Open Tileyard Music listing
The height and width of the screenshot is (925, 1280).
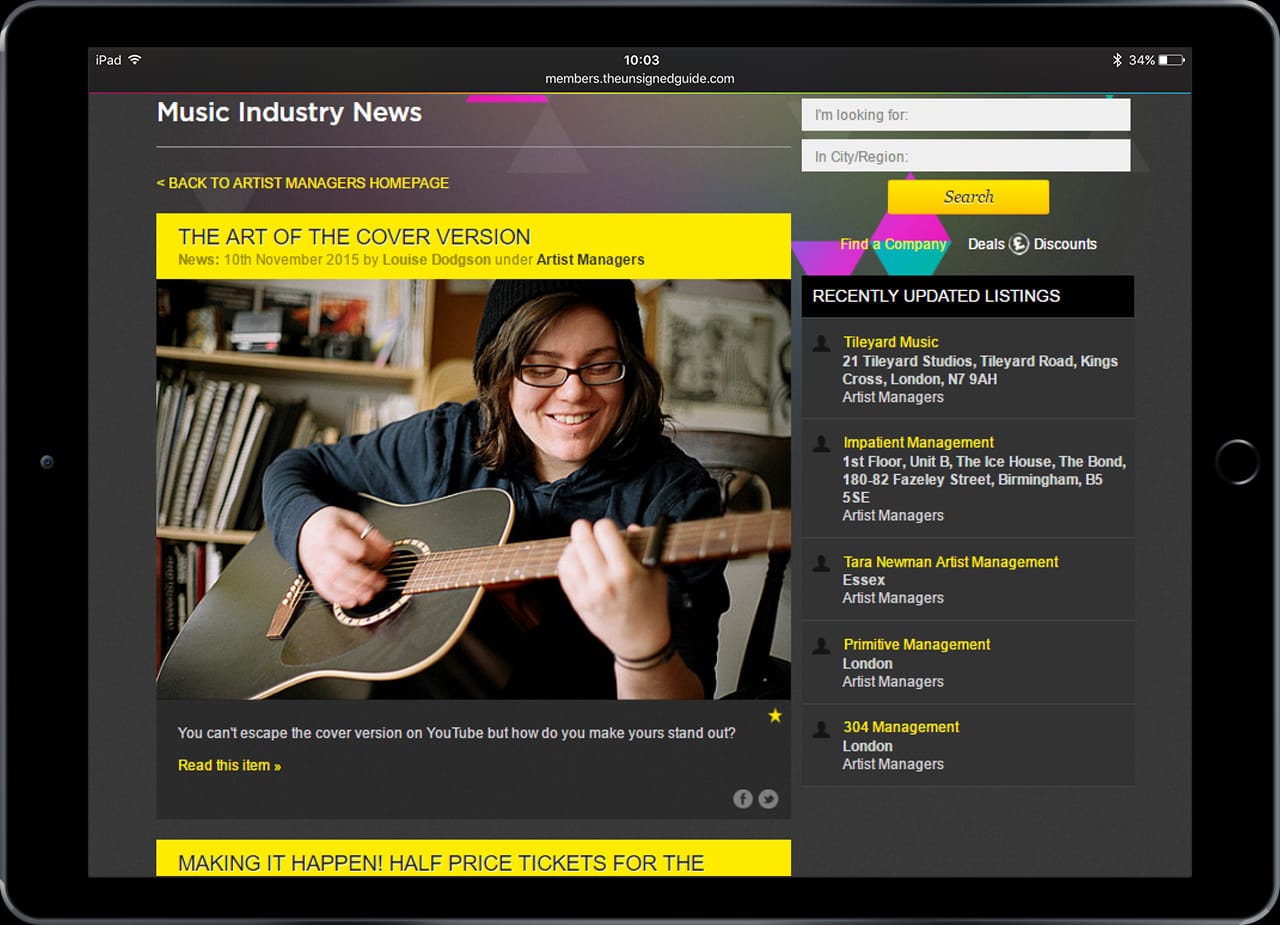pos(890,342)
